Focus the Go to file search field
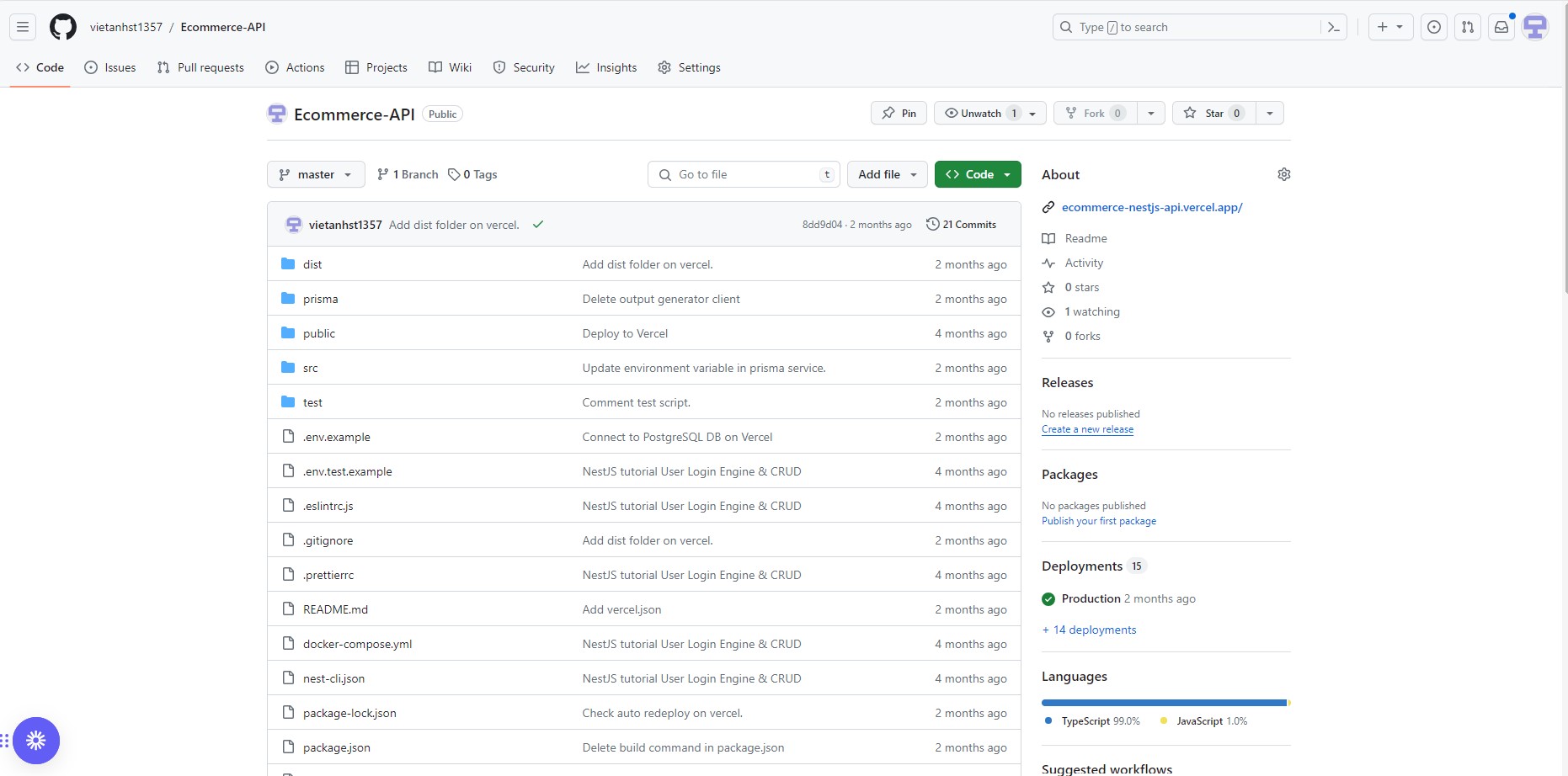 click(744, 174)
